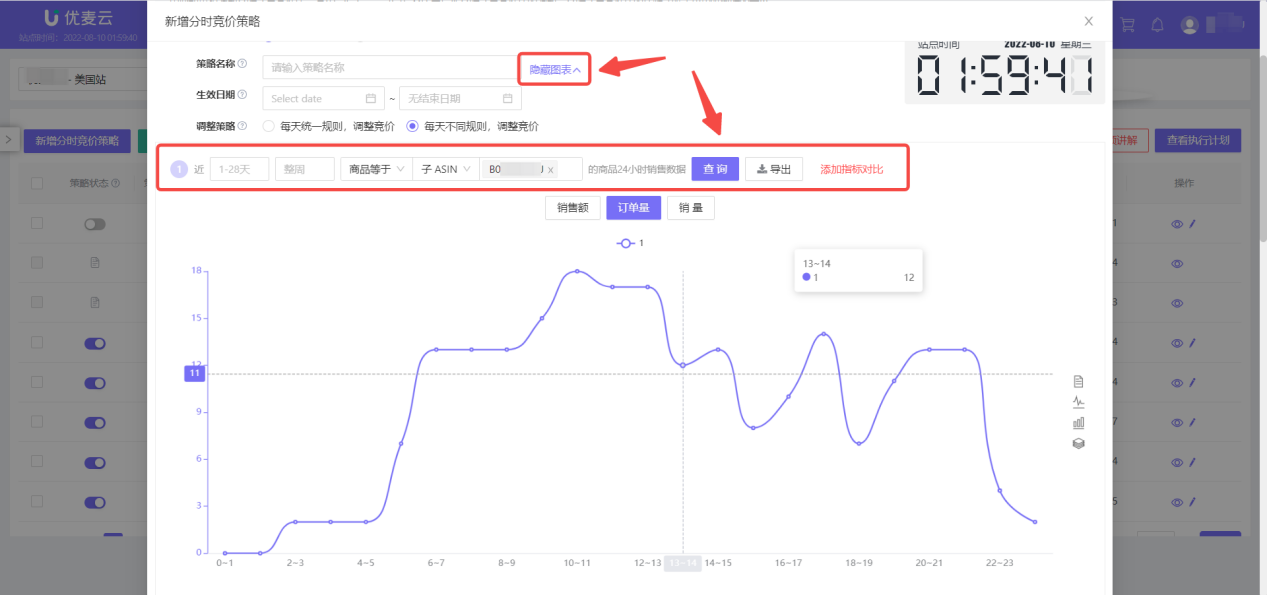Select the 每天统一规则 radio option
The image size is (1267, 595).
267,126
